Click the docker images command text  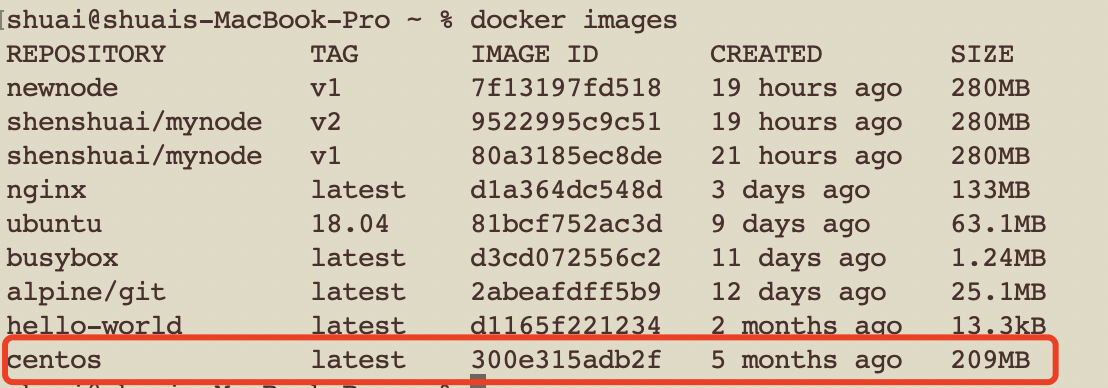click(x=574, y=20)
